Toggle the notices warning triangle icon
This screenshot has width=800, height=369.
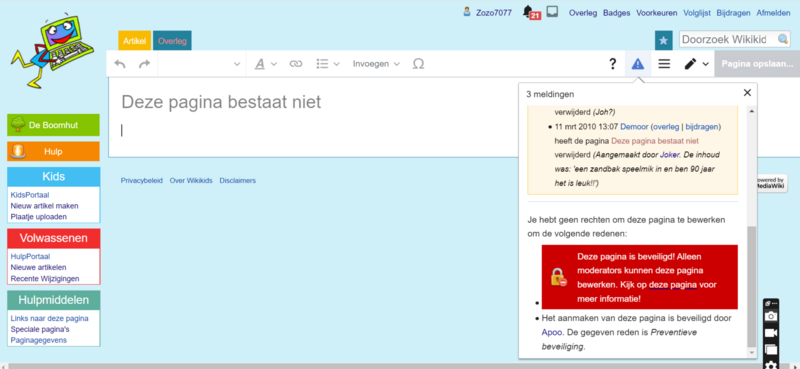tap(638, 64)
